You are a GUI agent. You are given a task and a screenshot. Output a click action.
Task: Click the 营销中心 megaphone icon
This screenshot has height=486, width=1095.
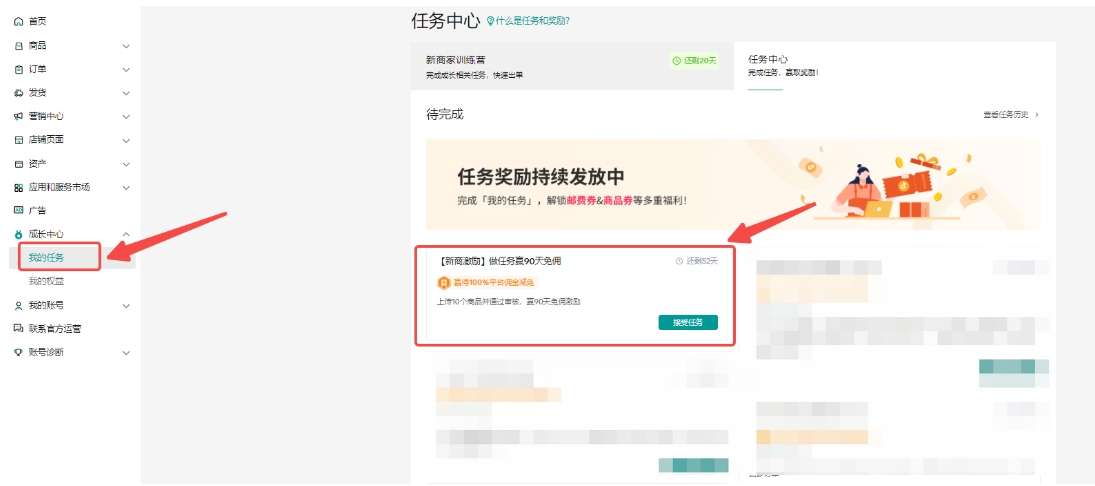pos(18,116)
